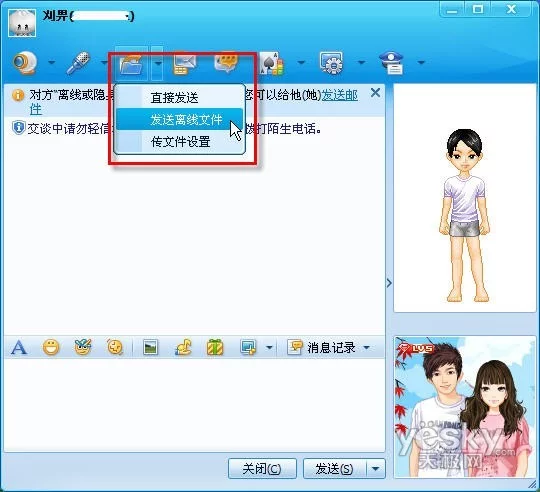Screen dimensions: 540x492
Task: Click the 关闭(C) button
Action: click(262, 469)
